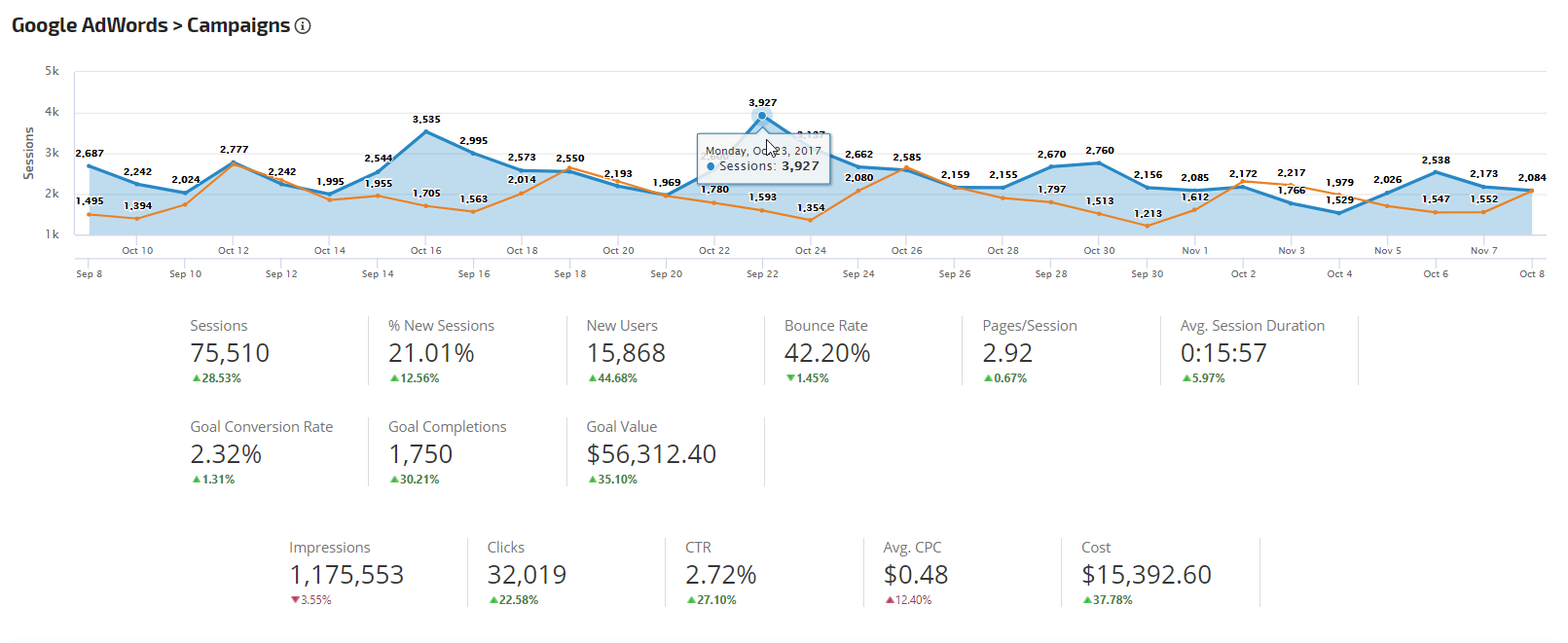This screenshot has height=643, width=1568.
Task: Click the Avg. Session Duration label
Action: [1253, 326]
